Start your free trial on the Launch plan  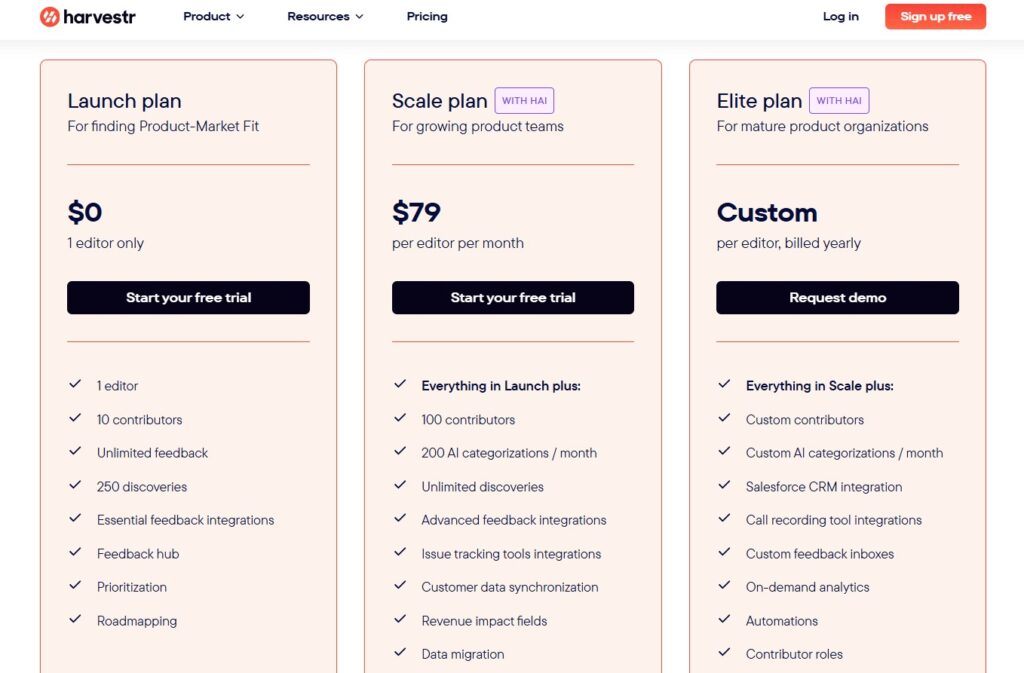click(x=188, y=297)
